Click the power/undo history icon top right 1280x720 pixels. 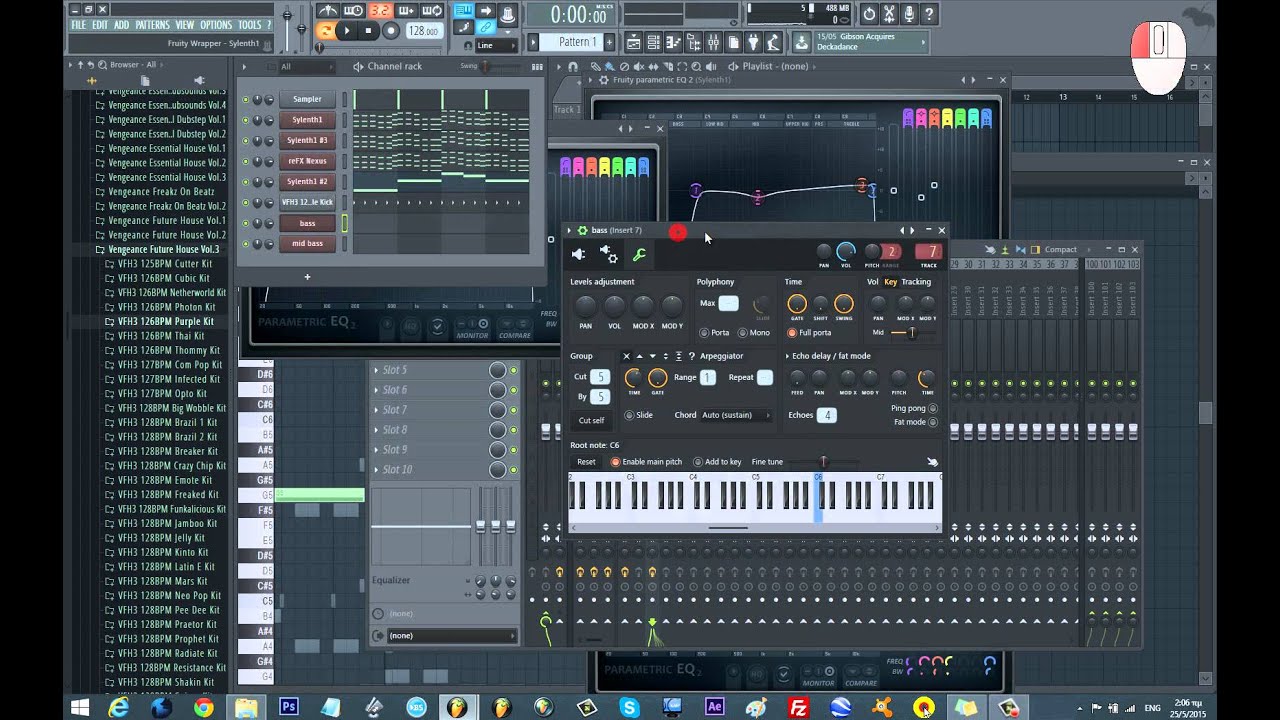[868, 14]
